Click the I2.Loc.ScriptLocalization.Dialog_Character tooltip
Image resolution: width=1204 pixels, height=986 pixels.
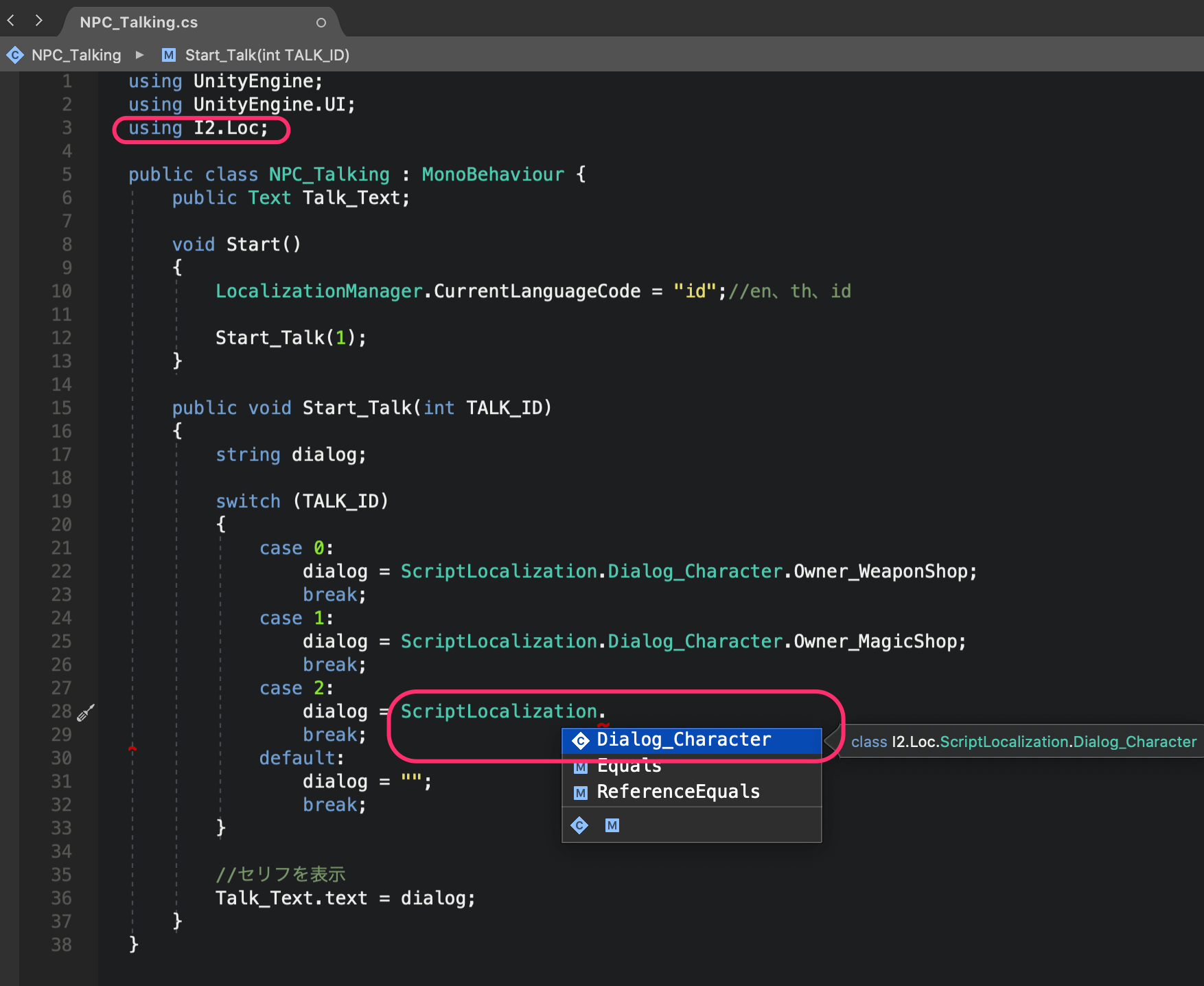click(x=1023, y=742)
